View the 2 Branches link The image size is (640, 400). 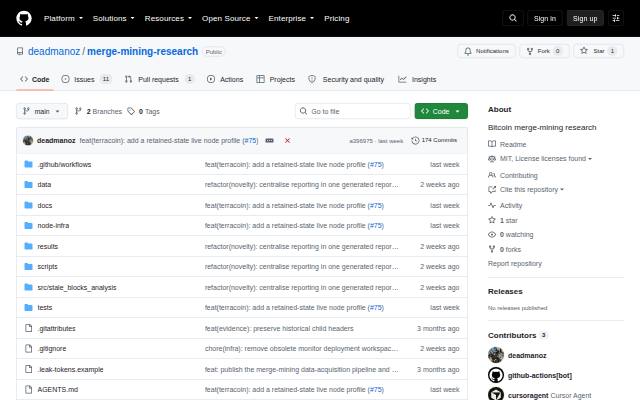(98, 111)
